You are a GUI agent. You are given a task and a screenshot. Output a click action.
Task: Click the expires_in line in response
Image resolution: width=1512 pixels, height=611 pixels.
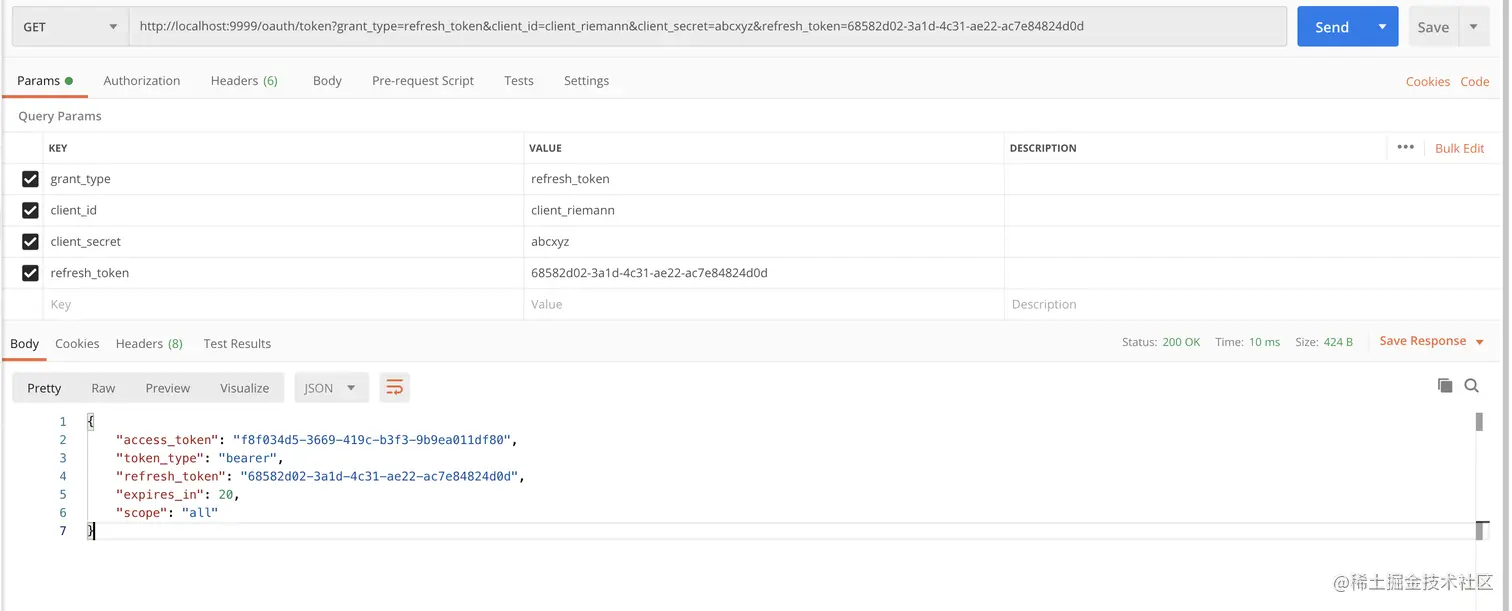pyautogui.click(x=178, y=494)
